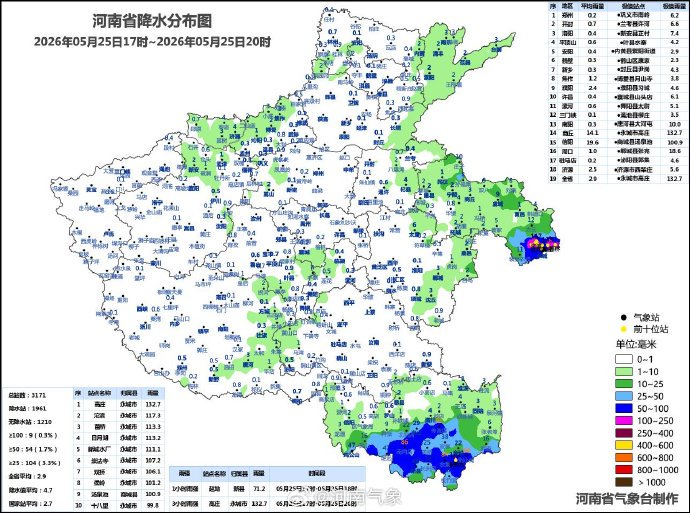Viewport: 690px width, 513px height.
Task: Click the 单位:毫米 unit label
Action: click(636, 344)
